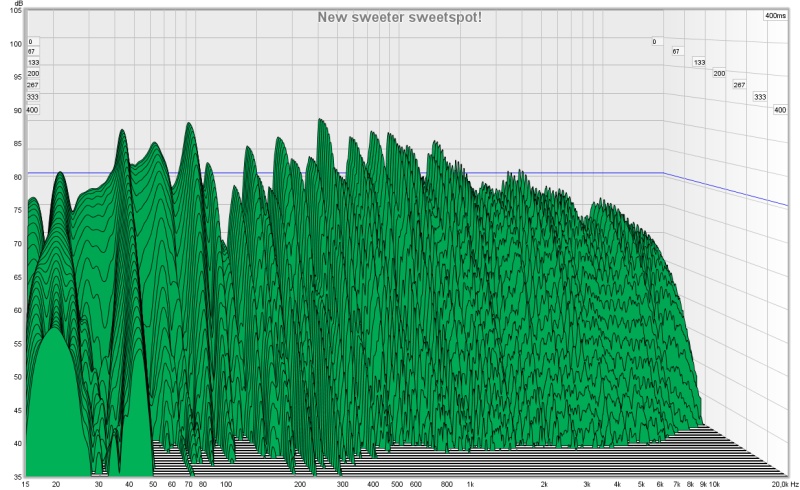Select the "300" Hz frequency axis label
Screen dimensions: 800x490
(342, 484)
